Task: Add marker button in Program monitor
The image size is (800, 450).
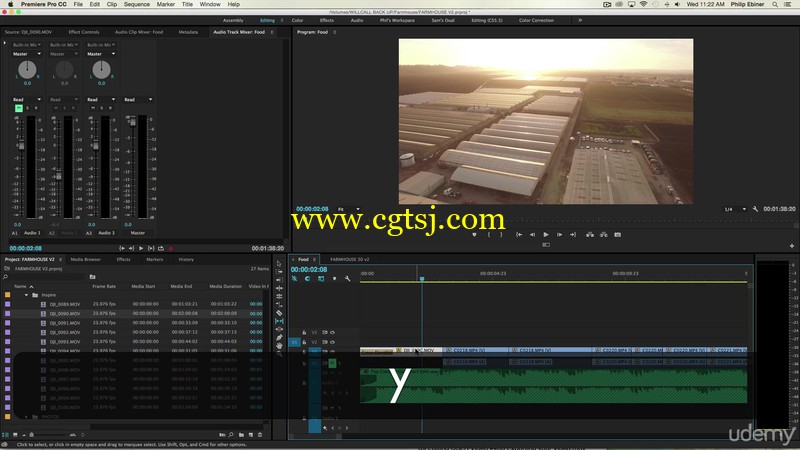Action: coord(474,235)
